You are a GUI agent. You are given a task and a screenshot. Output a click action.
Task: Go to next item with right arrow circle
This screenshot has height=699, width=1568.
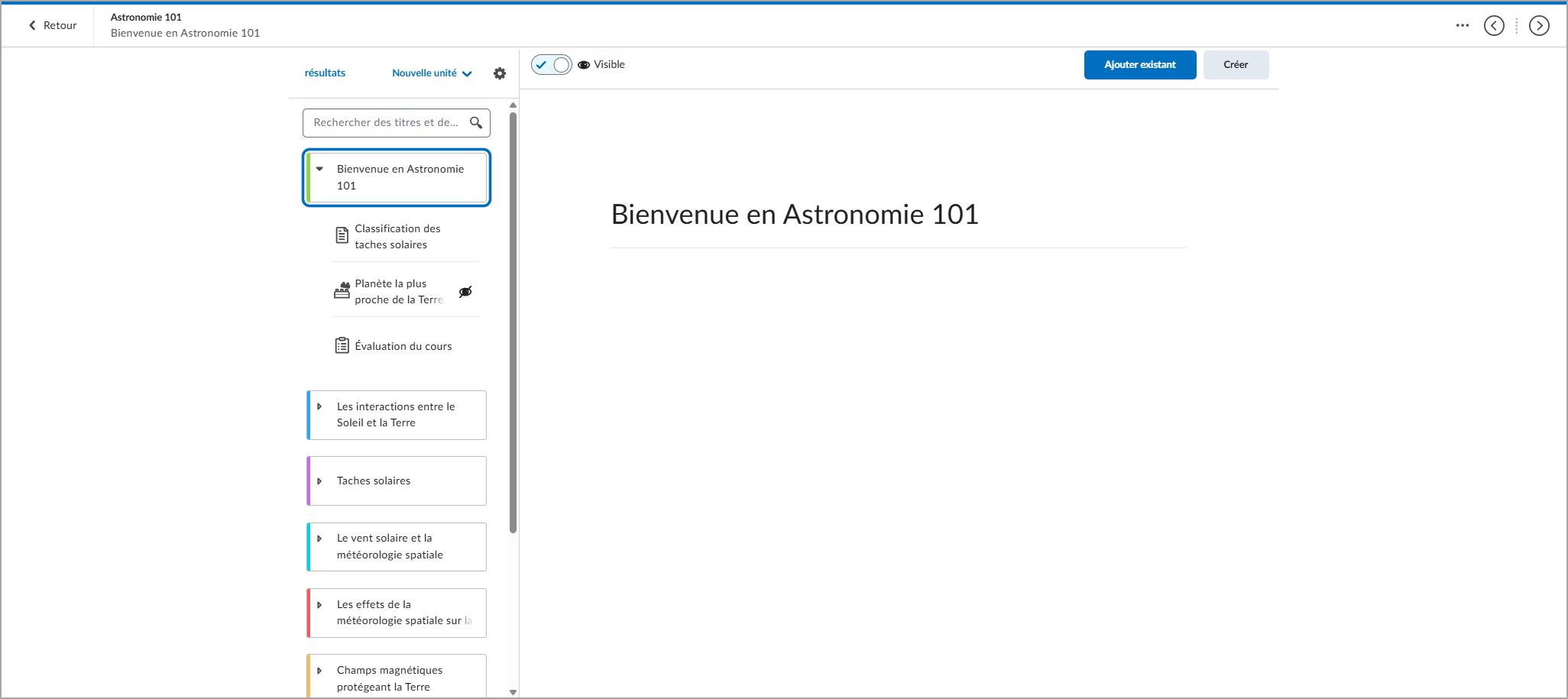pyautogui.click(x=1539, y=25)
